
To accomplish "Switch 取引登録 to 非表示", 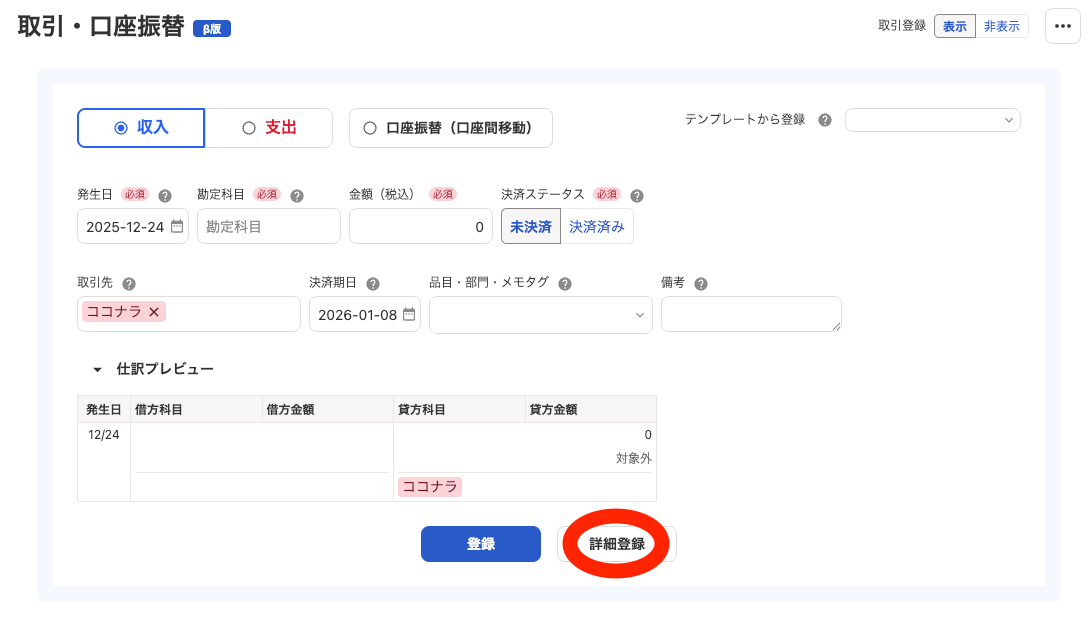I will (1003, 25).
